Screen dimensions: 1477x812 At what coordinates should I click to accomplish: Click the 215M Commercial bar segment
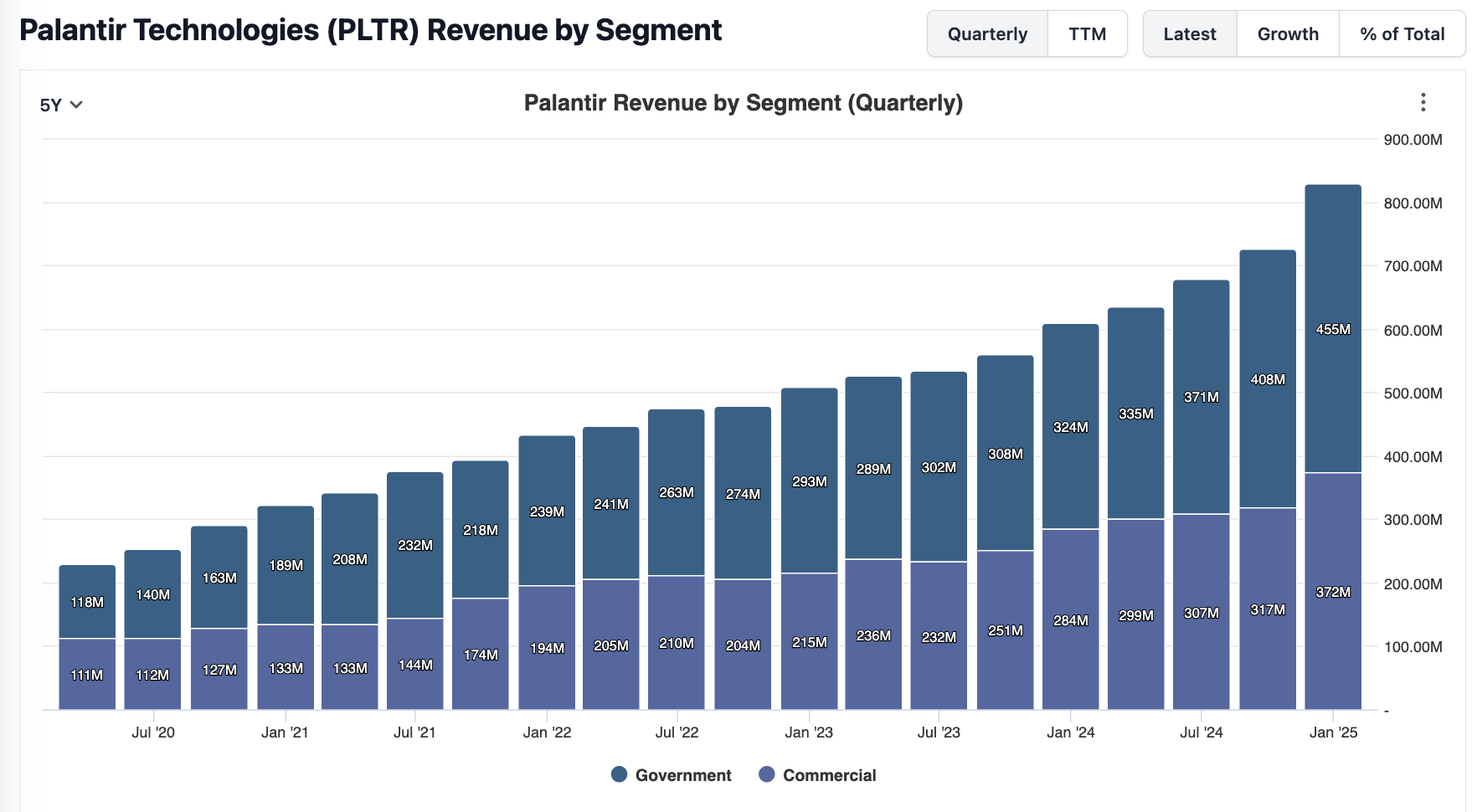[810, 642]
